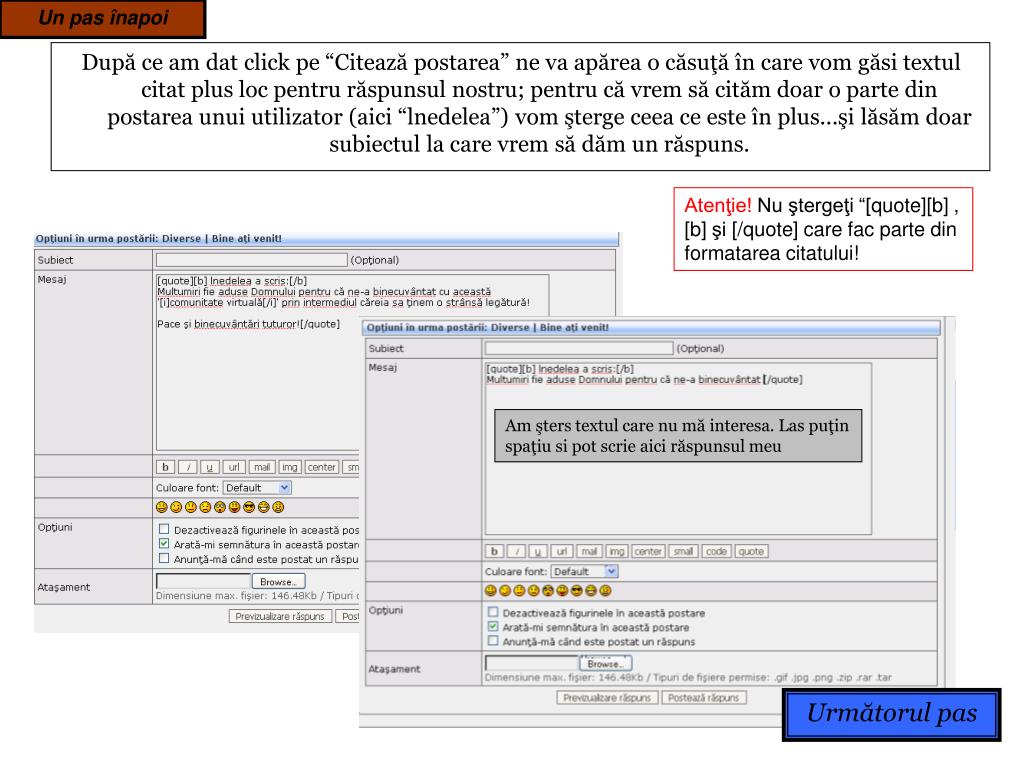
Task: Insert the cool sunglasses smiley in foreground form
Action: (577, 590)
